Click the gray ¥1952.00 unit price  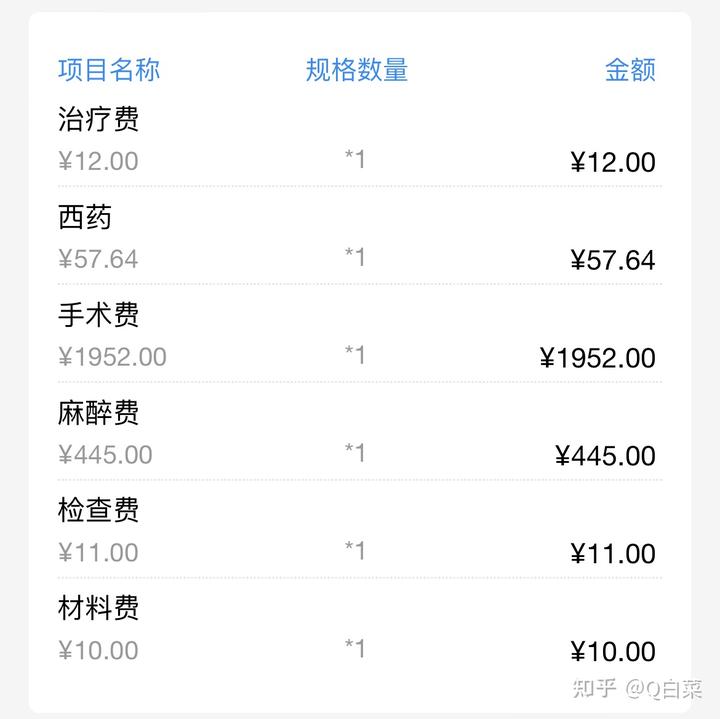tap(112, 357)
